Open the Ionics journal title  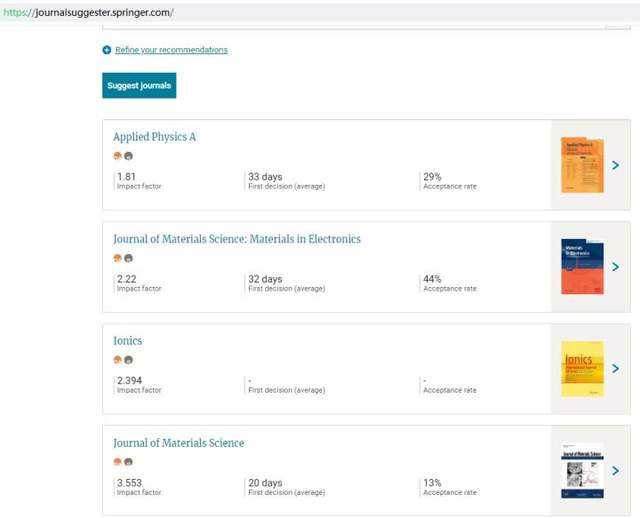coord(128,340)
